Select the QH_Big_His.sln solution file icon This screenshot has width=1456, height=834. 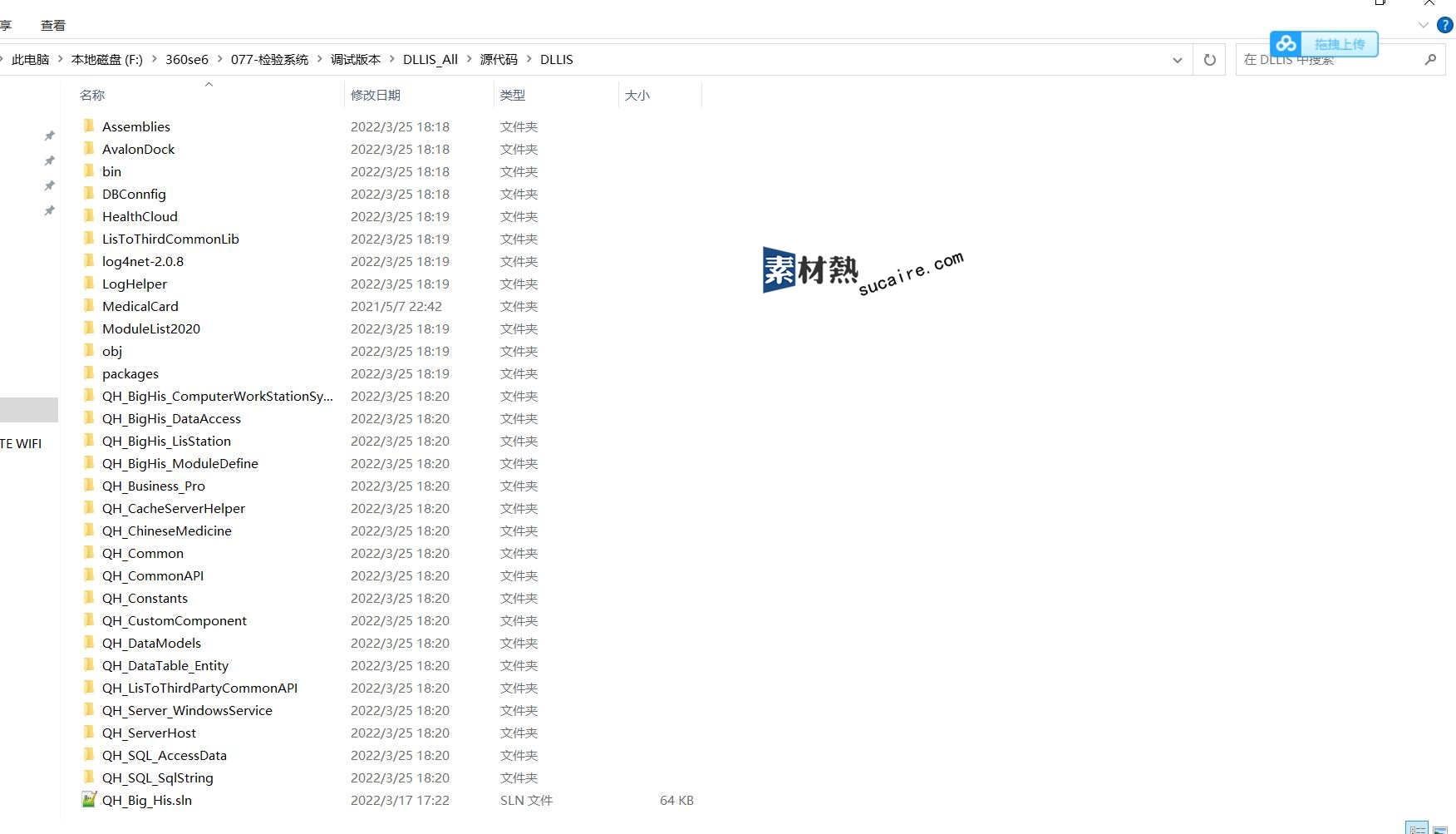[x=89, y=800]
